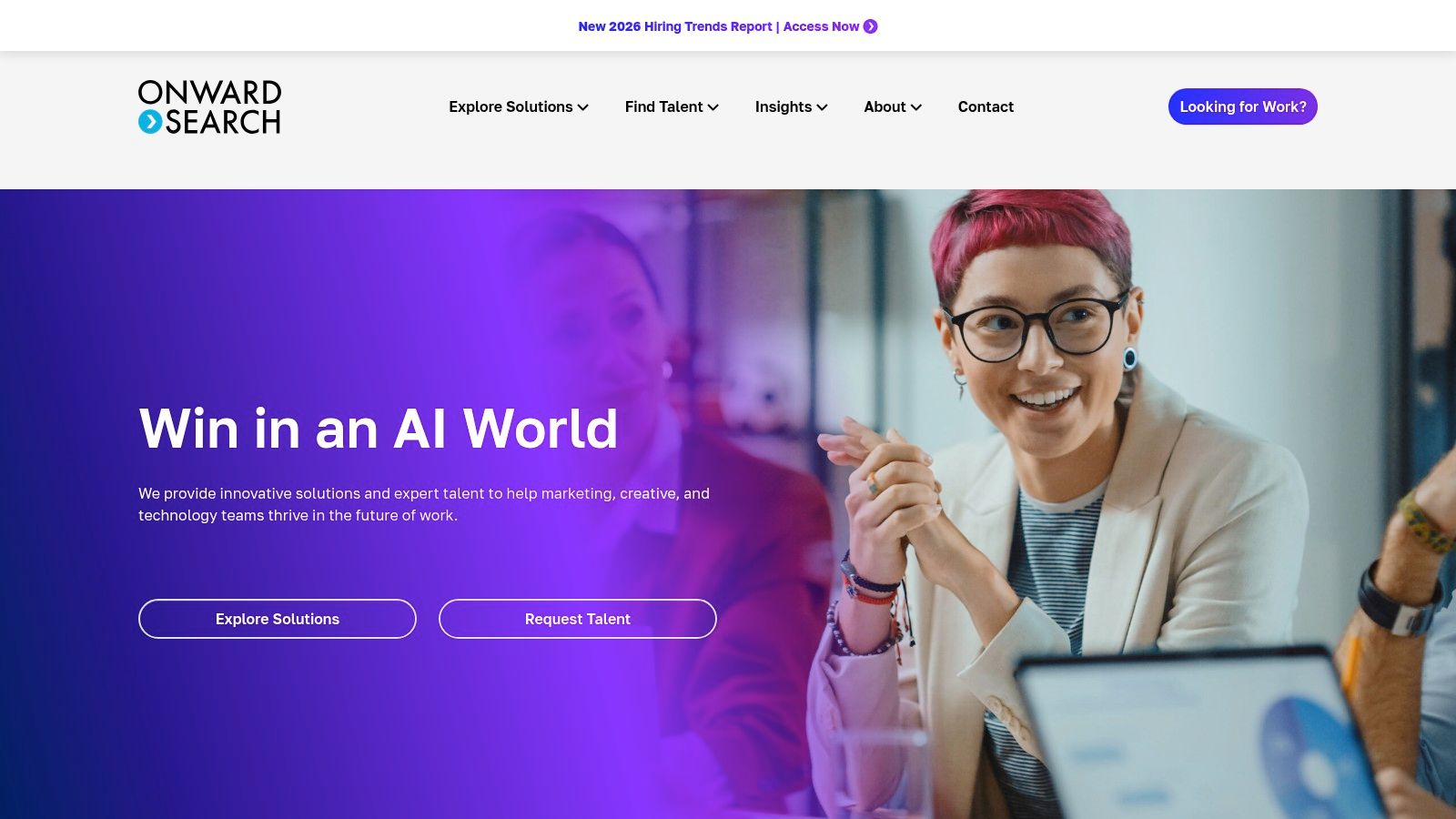Open the Find Talent nav menu
Screen dimensions: 1456x819
pyautogui.click(x=672, y=106)
